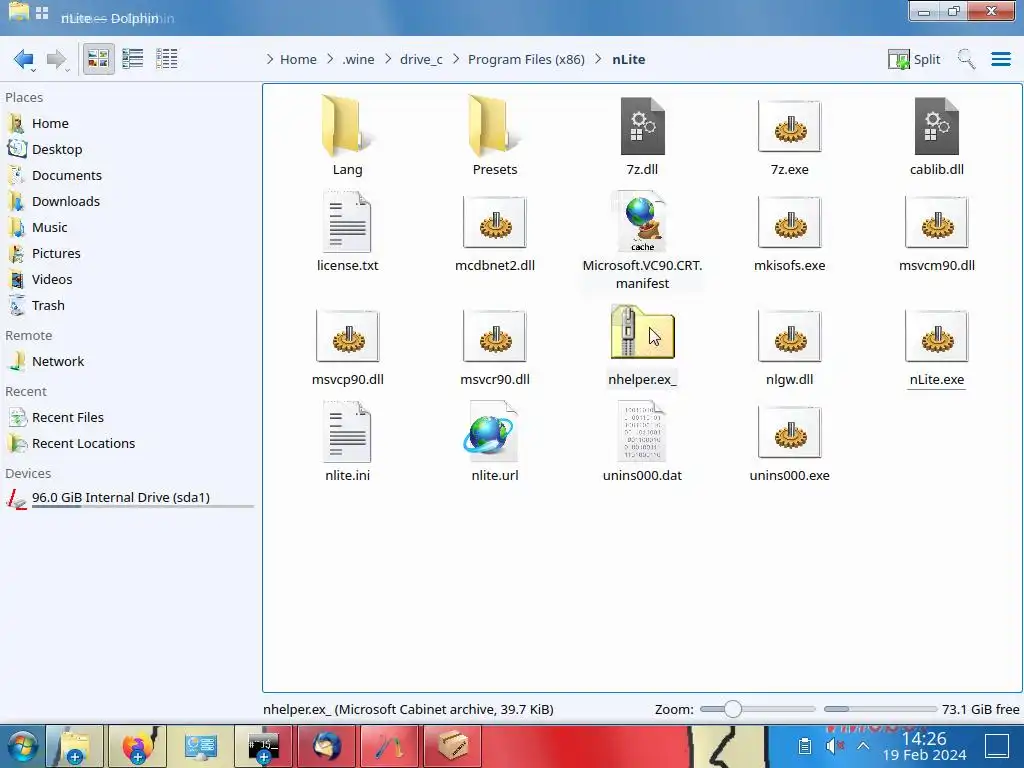Image resolution: width=1024 pixels, height=768 pixels.
Task: Select the 7z.exe file
Action: pos(790,135)
